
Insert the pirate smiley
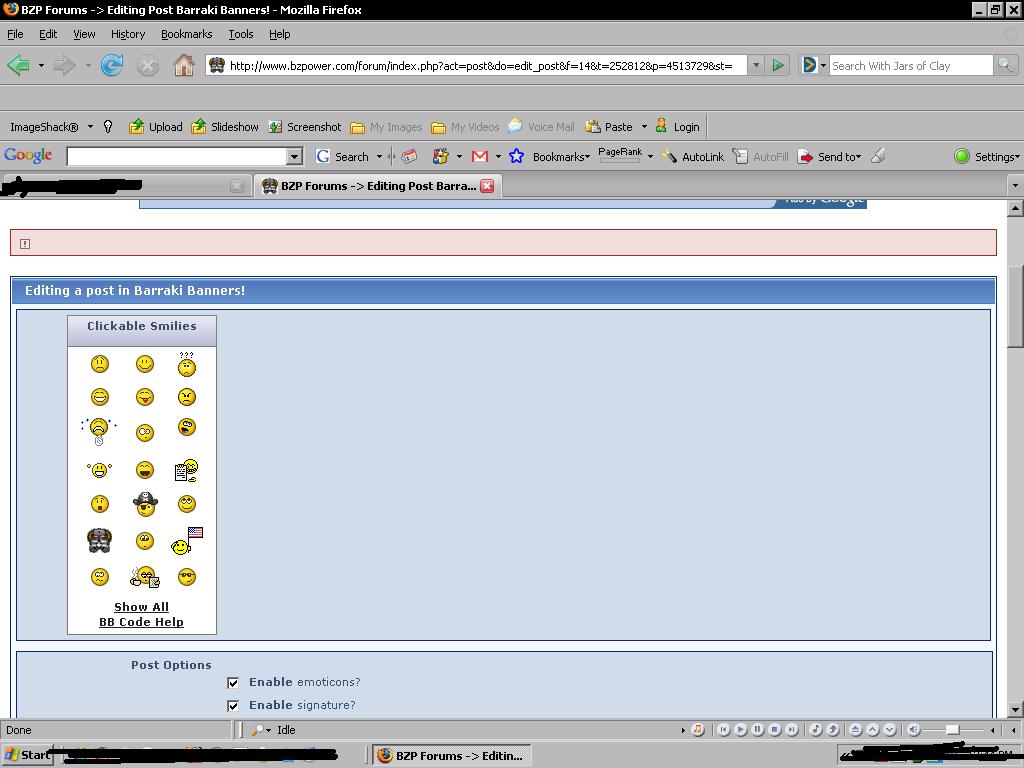(145, 504)
